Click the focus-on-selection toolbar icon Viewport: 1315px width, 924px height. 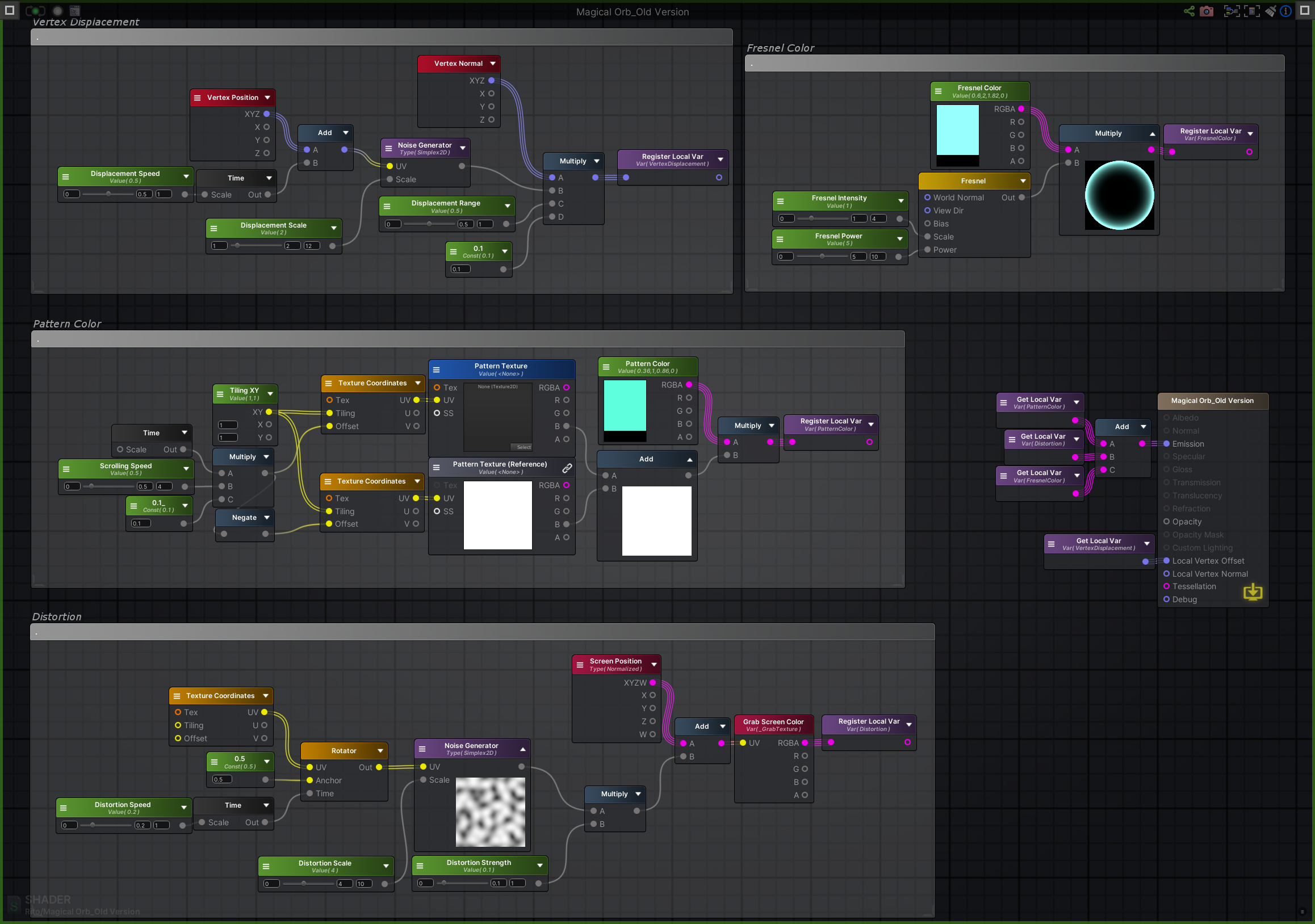coord(1233,11)
